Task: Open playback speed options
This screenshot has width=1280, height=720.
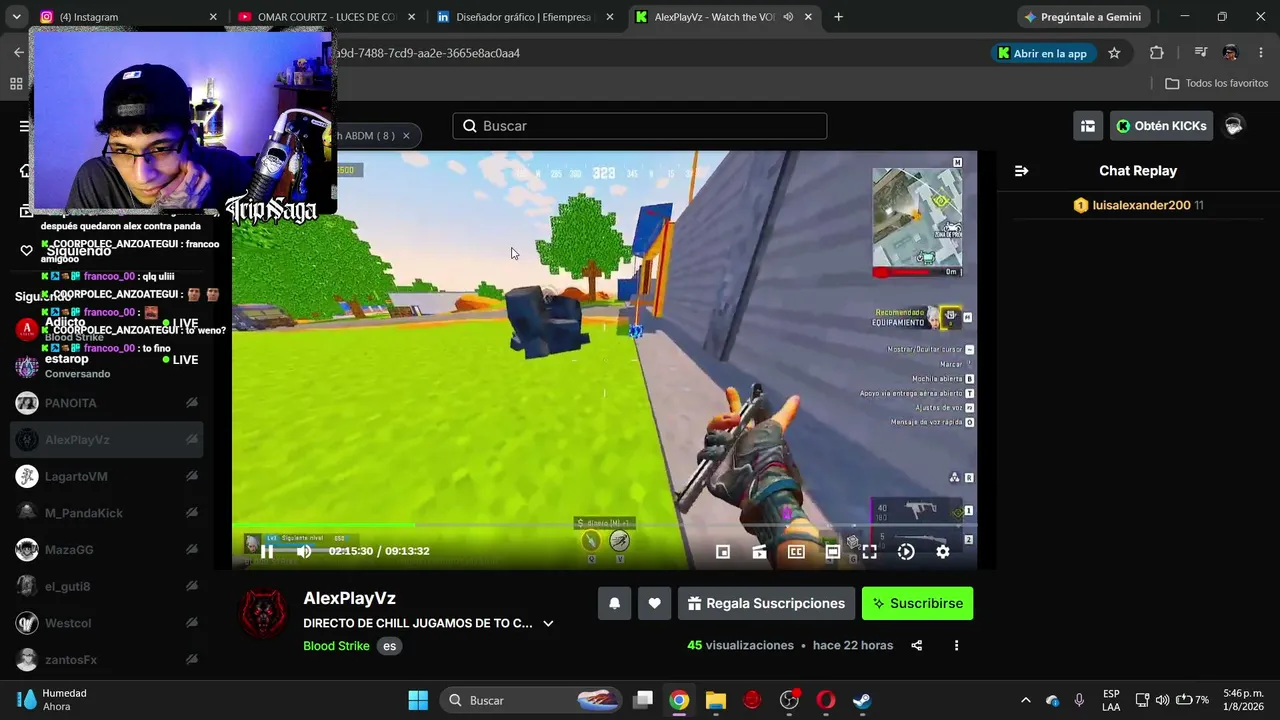Action: click(x=906, y=551)
